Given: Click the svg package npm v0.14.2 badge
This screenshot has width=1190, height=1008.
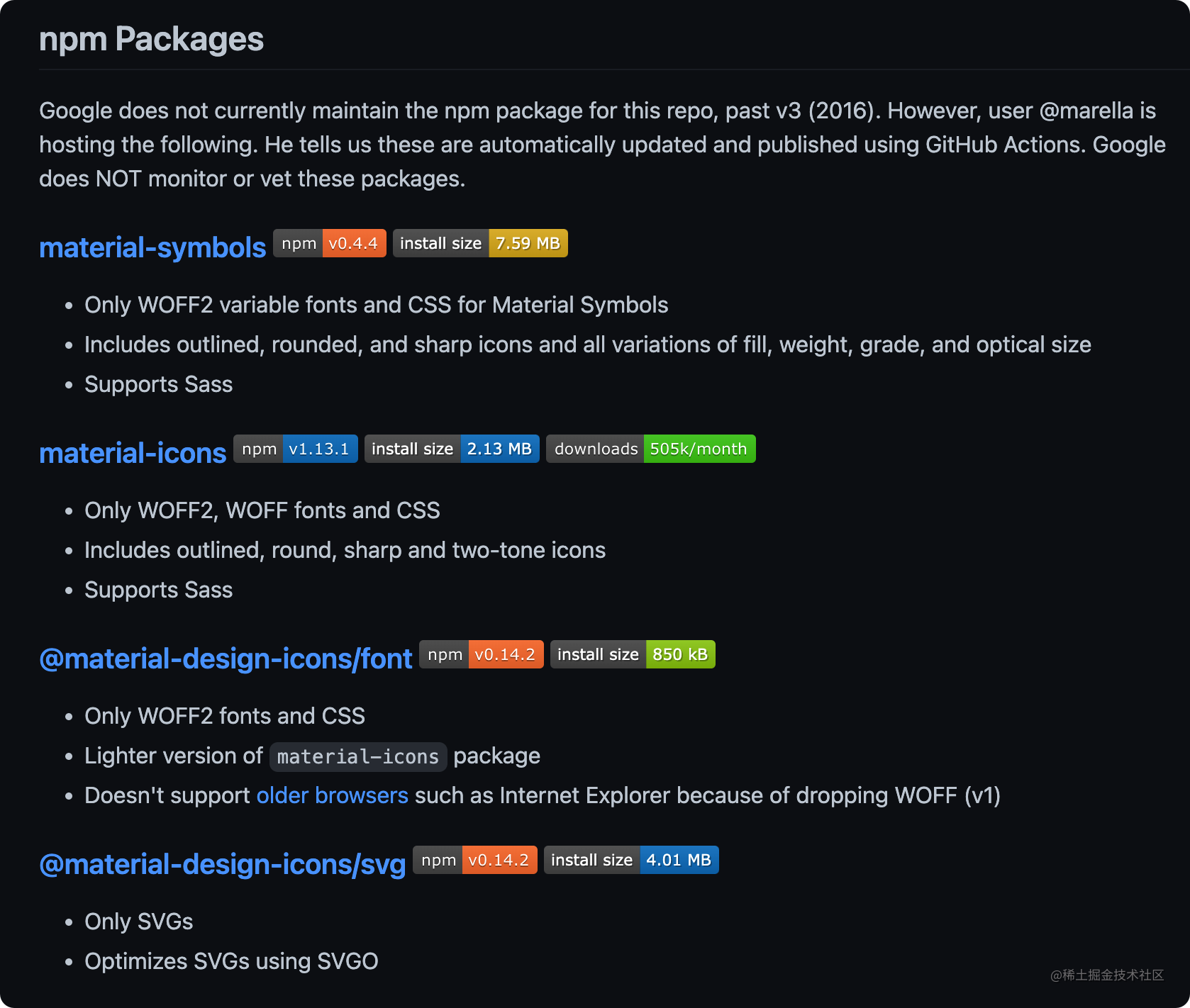Looking at the screenshot, I should pos(475,860).
